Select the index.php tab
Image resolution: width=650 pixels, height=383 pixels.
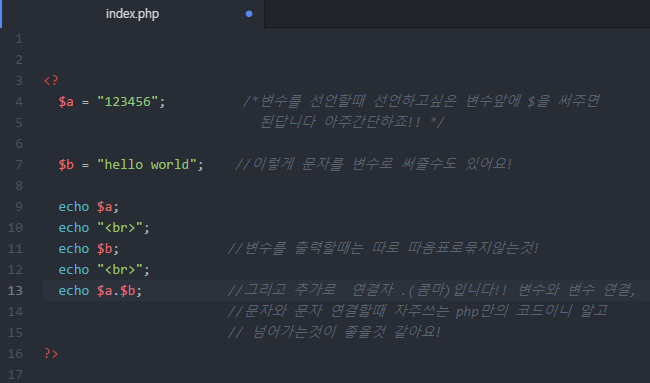click(132, 14)
